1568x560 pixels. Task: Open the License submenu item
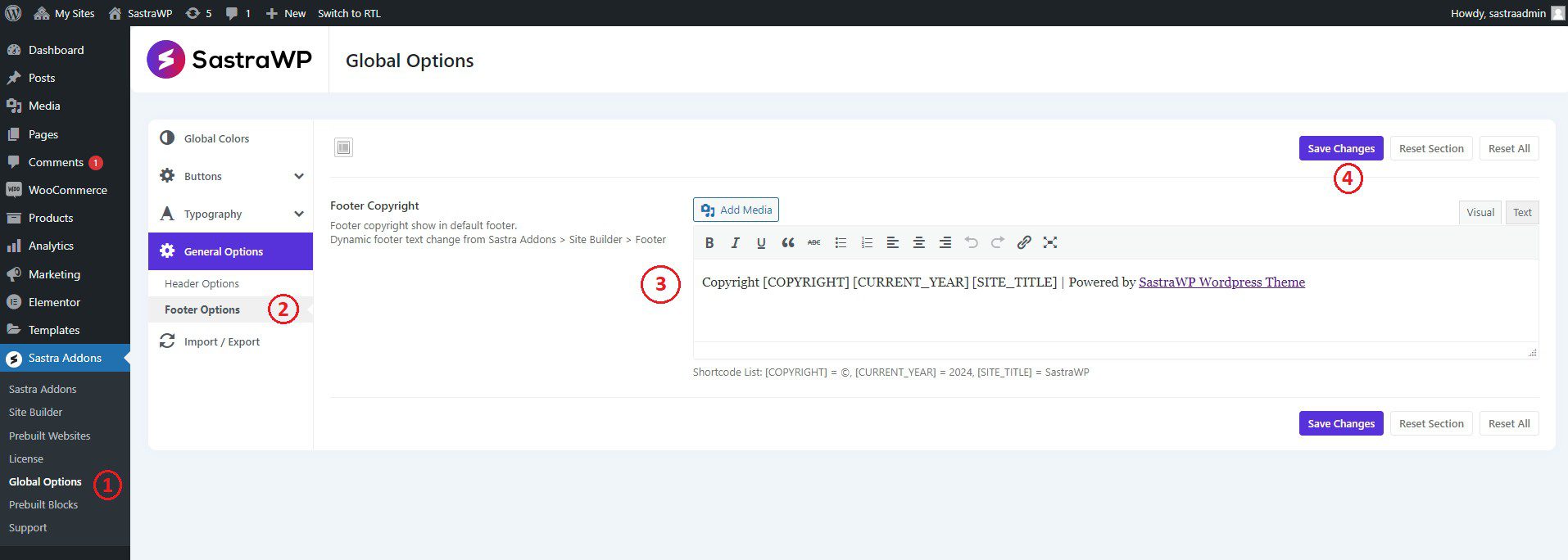(26, 458)
